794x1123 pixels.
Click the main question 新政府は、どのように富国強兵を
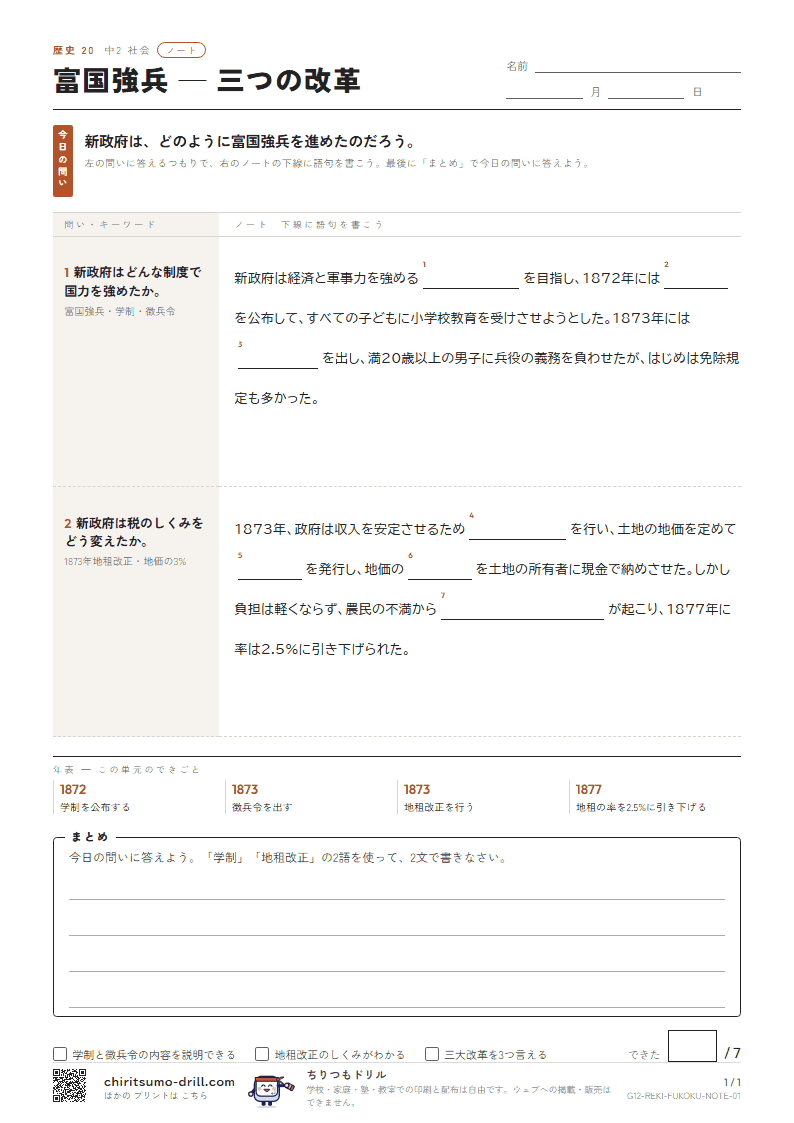pyautogui.click(x=250, y=141)
